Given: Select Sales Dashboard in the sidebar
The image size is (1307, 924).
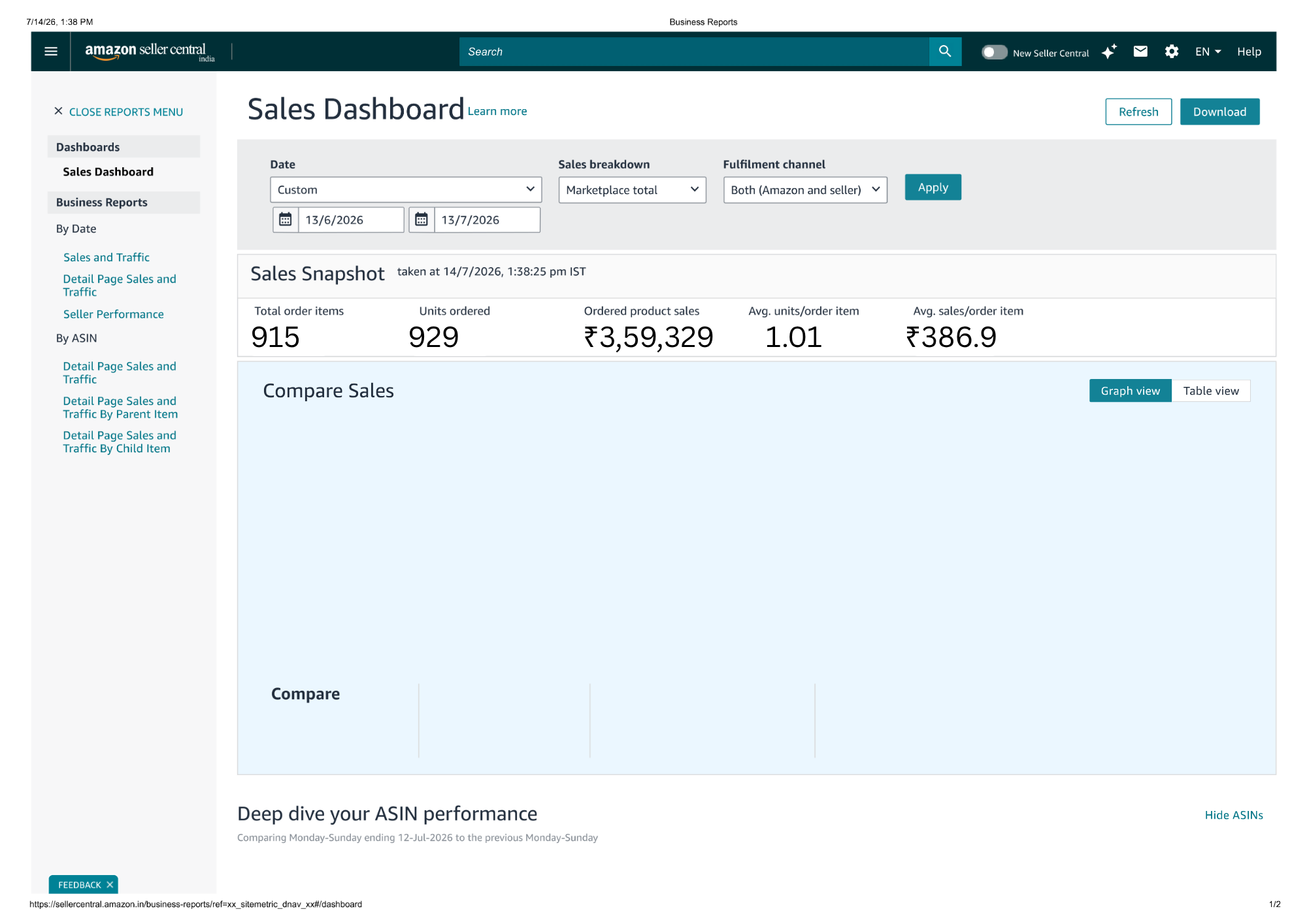Looking at the screenshot, I should 108,172.
